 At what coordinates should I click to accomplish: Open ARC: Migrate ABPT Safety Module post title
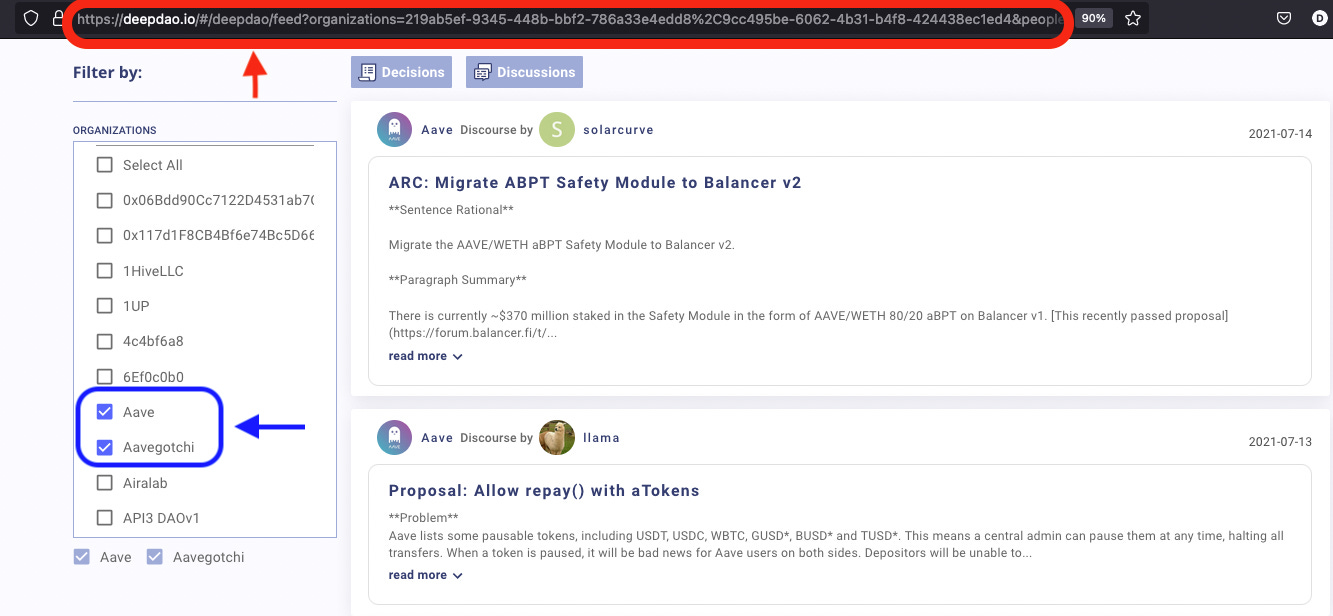[x=595, y=183]
